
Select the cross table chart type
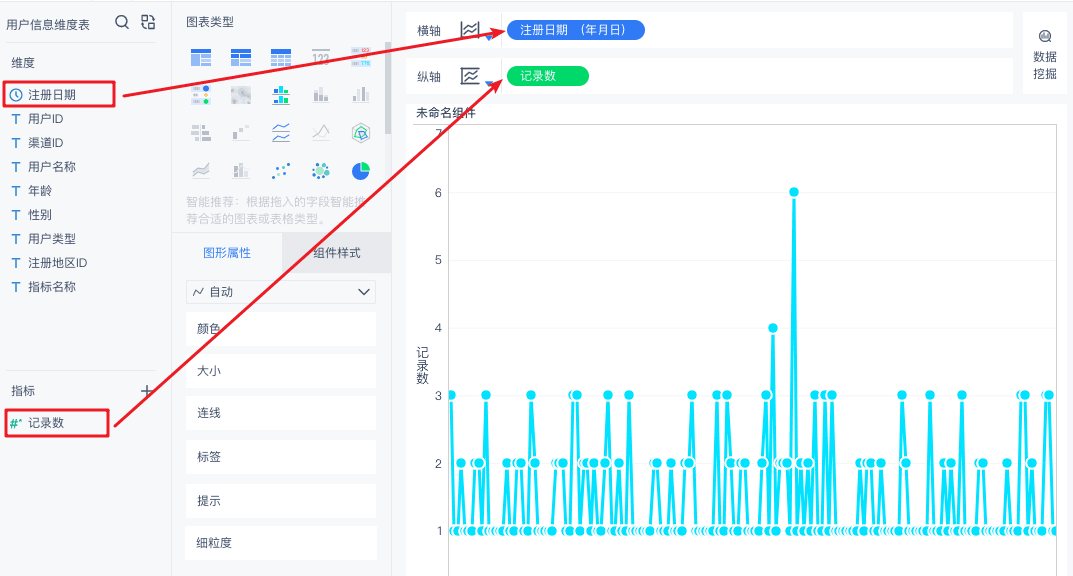click(241, 57)
